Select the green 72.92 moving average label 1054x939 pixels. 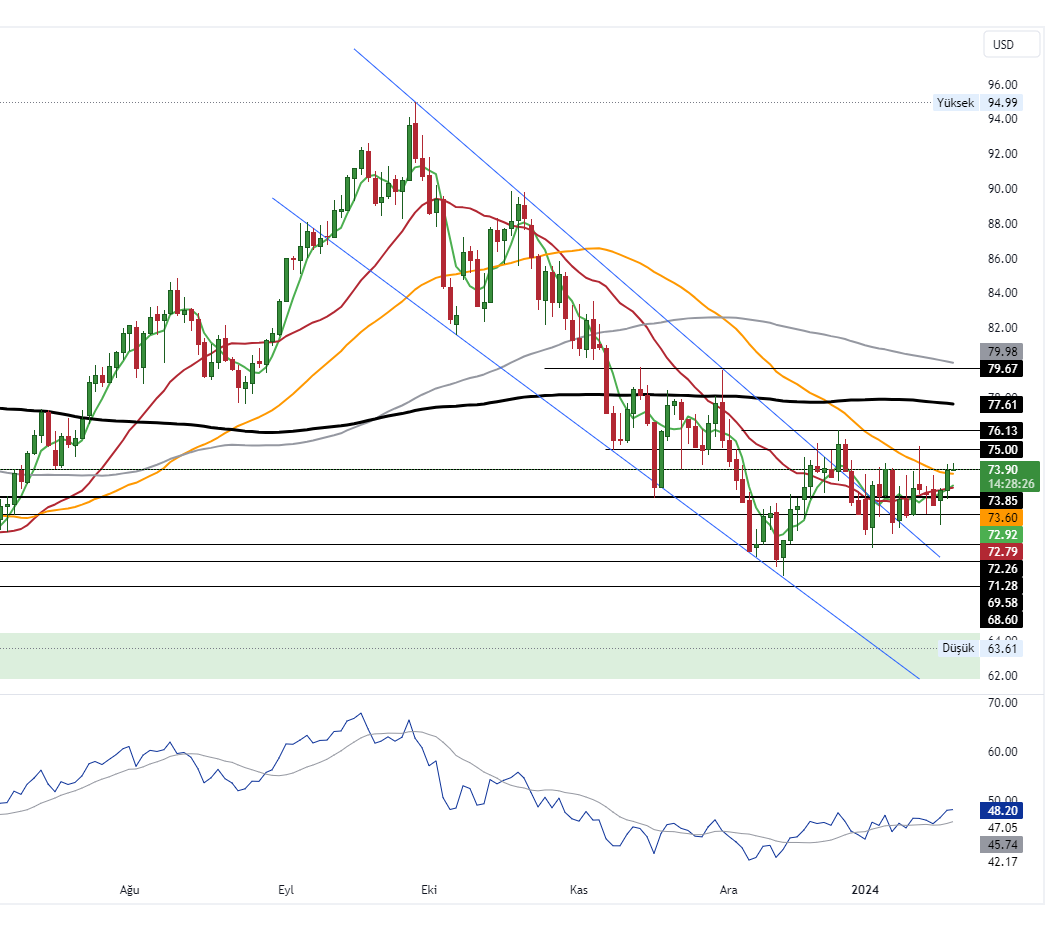click(x=1003, y=535)
